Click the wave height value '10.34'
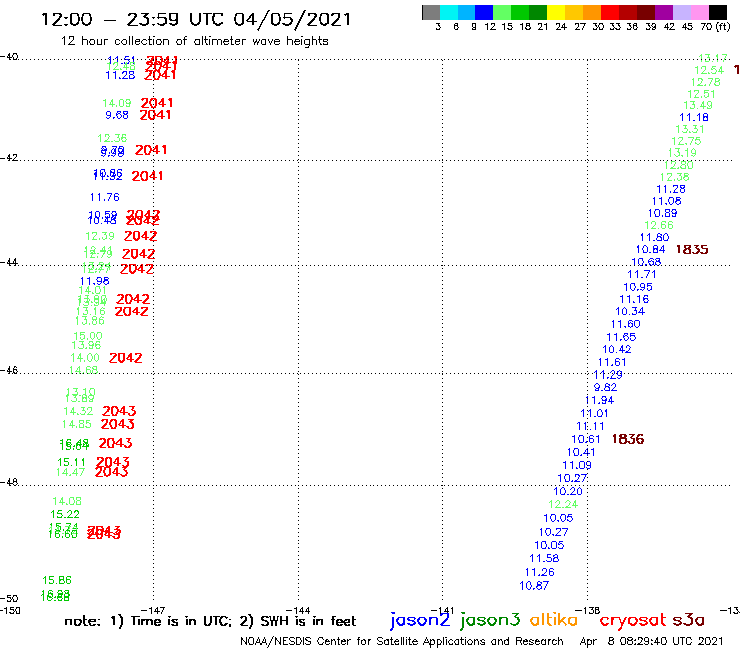This screenshot has height=650, width=740. 630,311
